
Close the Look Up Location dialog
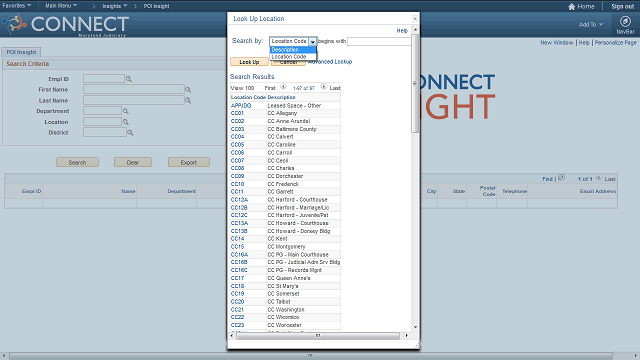(415, 18)
